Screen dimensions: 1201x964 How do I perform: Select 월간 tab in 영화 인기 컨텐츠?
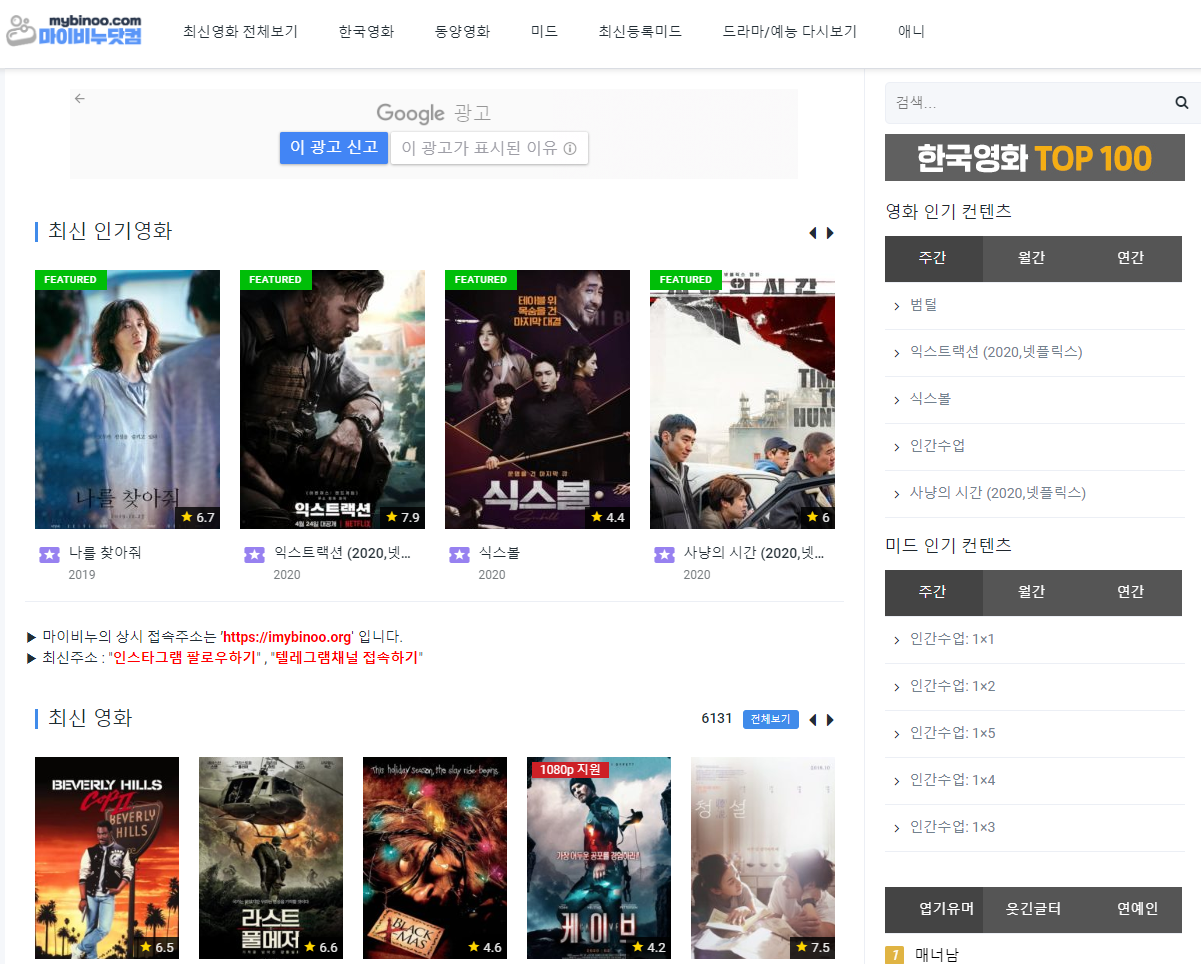click(1032, 258)
